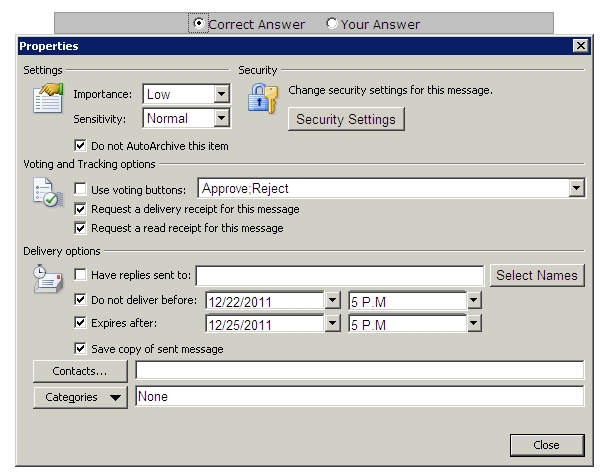The height and width of the screenshot is (474, 606).
Task: Click the Security Settings button
Action: 346,119
